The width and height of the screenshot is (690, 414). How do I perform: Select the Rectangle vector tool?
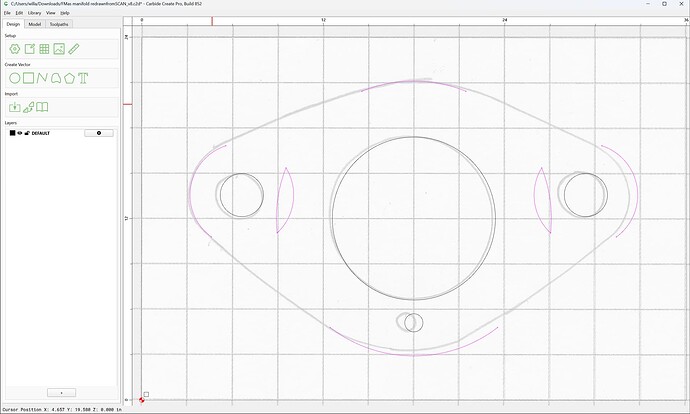coord(29,78)
